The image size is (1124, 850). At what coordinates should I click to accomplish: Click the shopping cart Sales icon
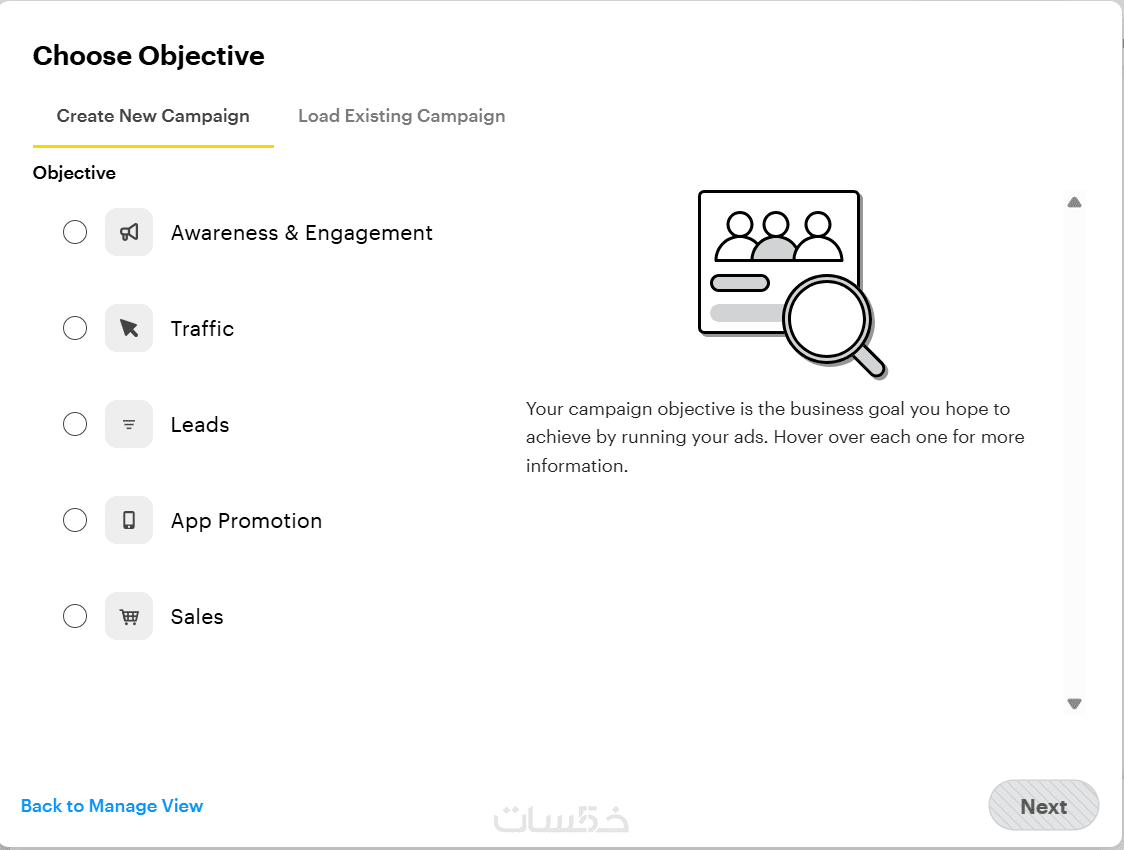(129, 616)
